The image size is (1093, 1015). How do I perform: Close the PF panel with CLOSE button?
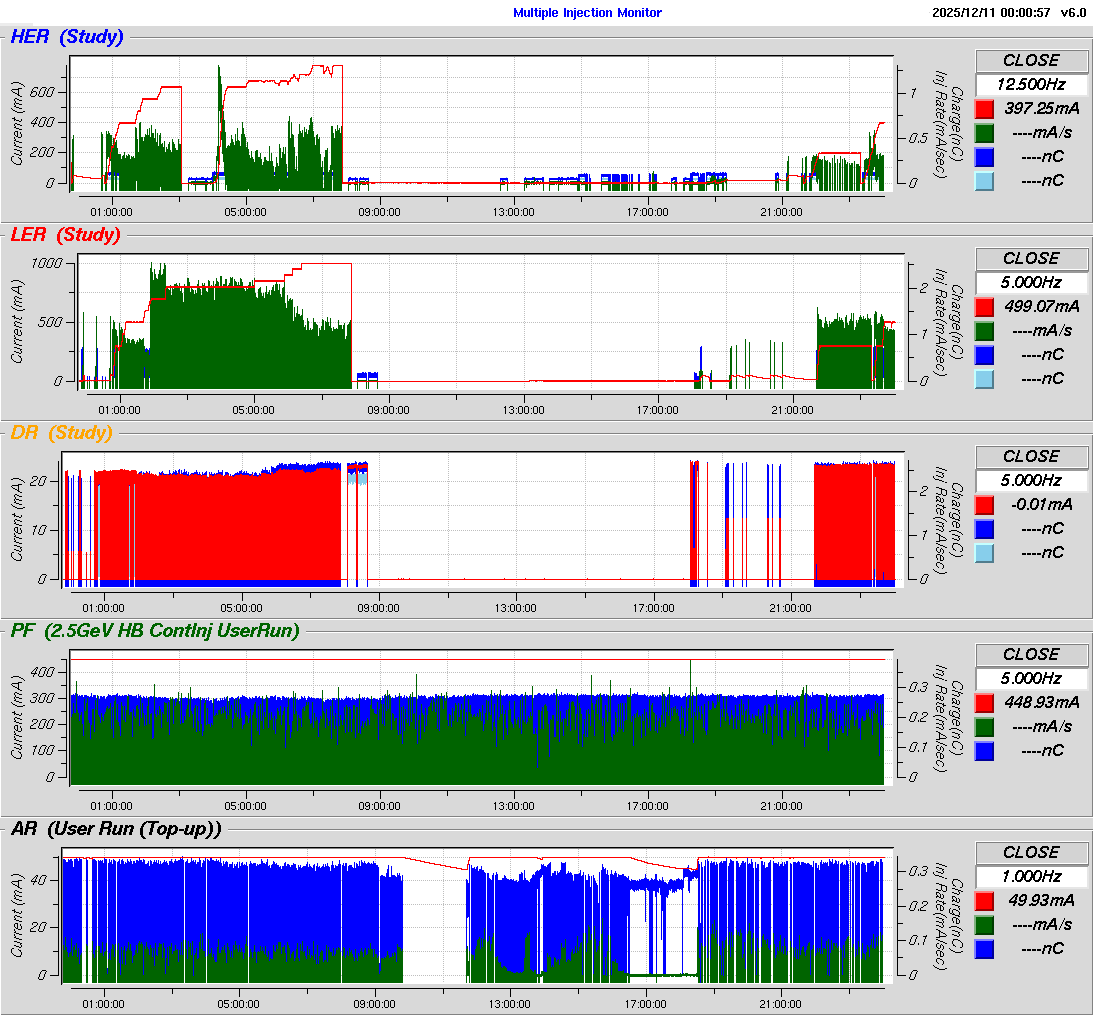pos(1030,654)
